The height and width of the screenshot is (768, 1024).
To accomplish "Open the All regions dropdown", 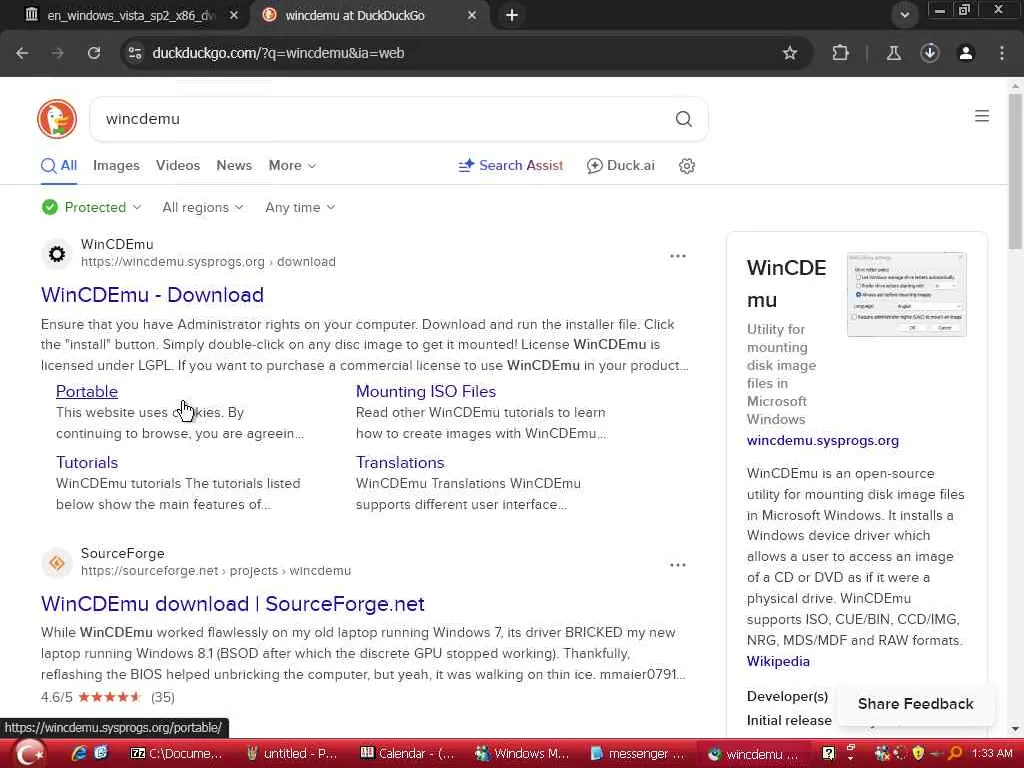I will 202,208.
